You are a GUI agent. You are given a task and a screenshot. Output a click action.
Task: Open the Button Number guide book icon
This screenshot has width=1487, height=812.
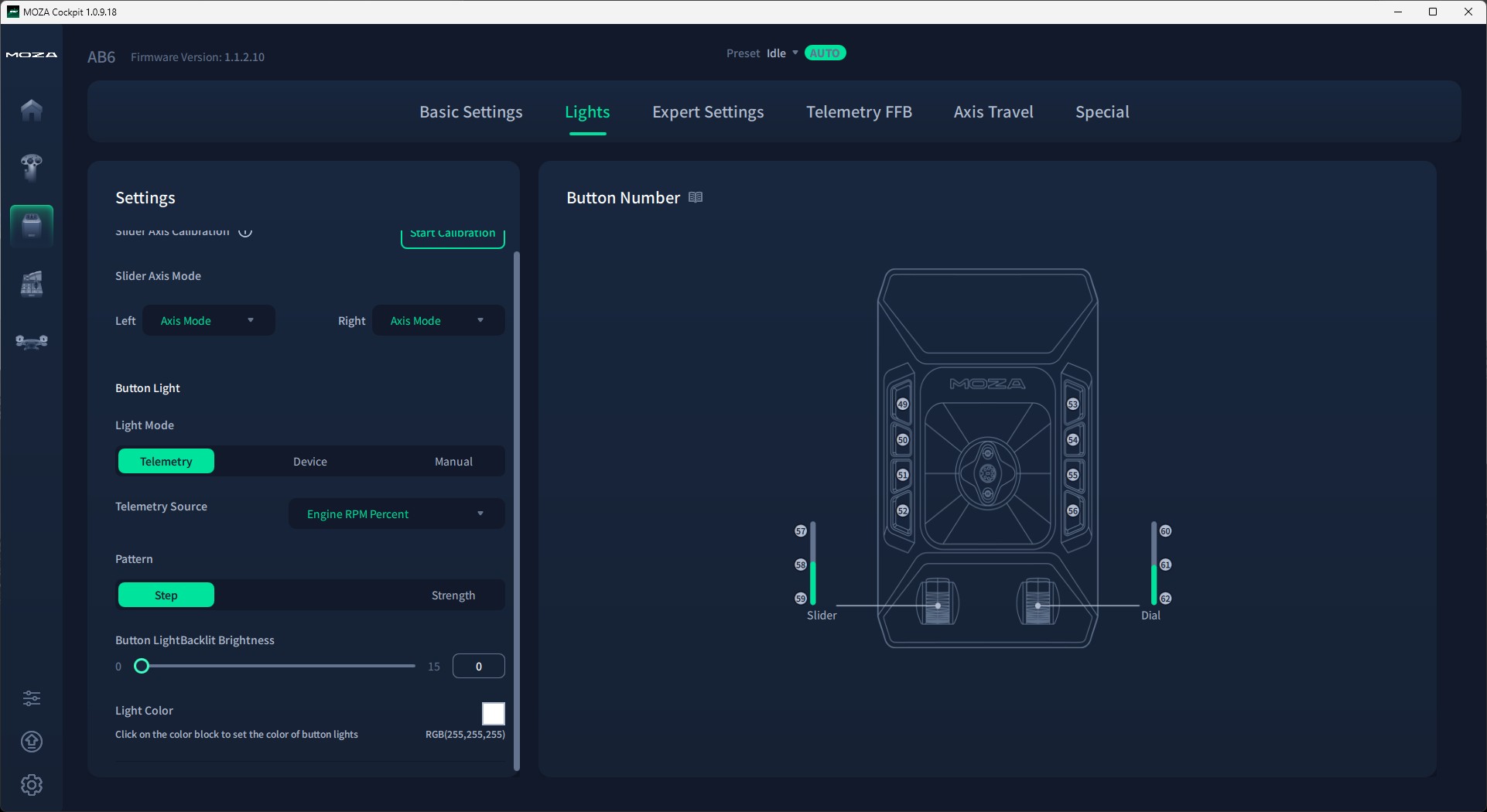tap(696, 197)
